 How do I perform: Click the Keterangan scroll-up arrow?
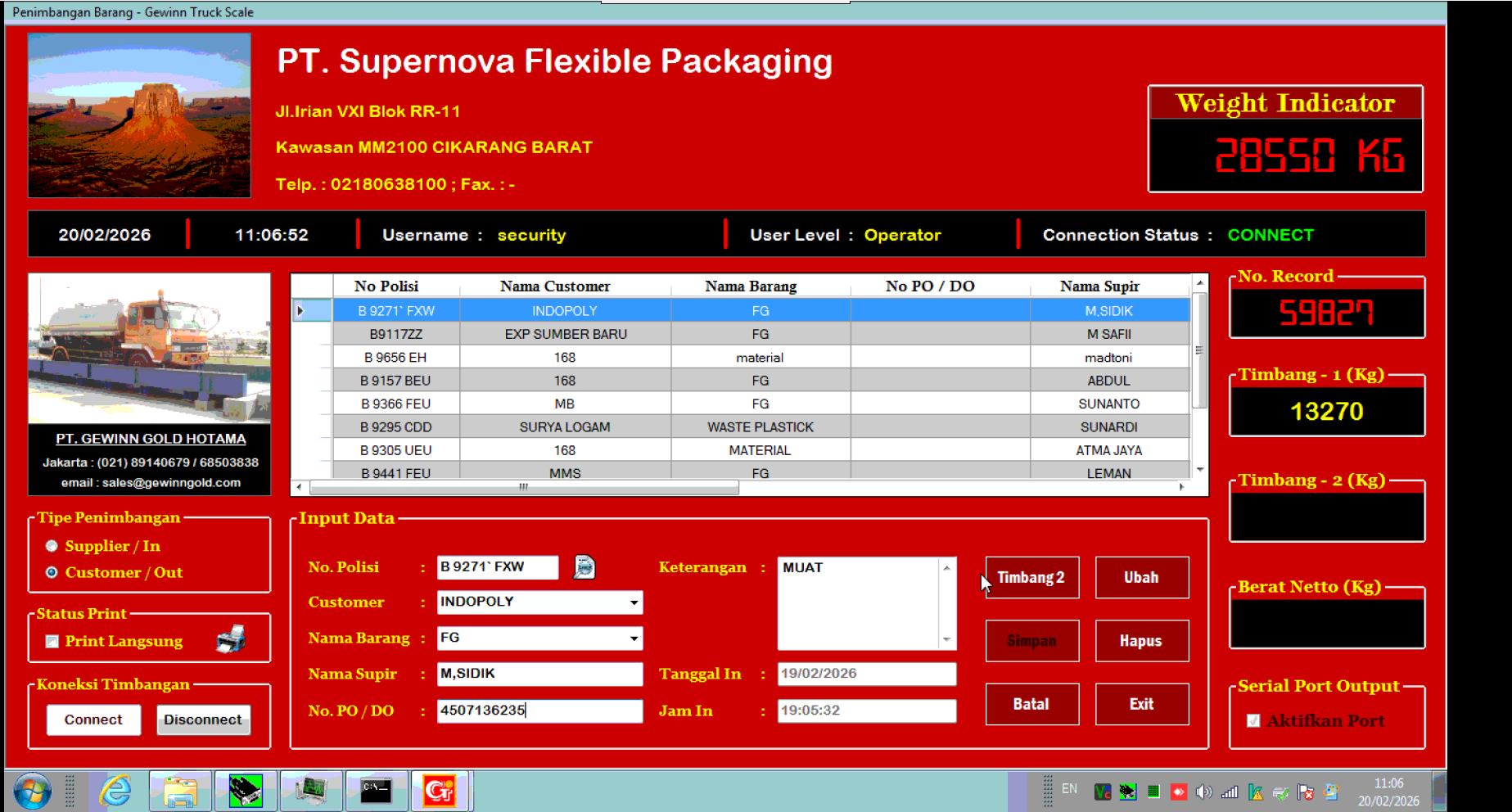[947, 567]
